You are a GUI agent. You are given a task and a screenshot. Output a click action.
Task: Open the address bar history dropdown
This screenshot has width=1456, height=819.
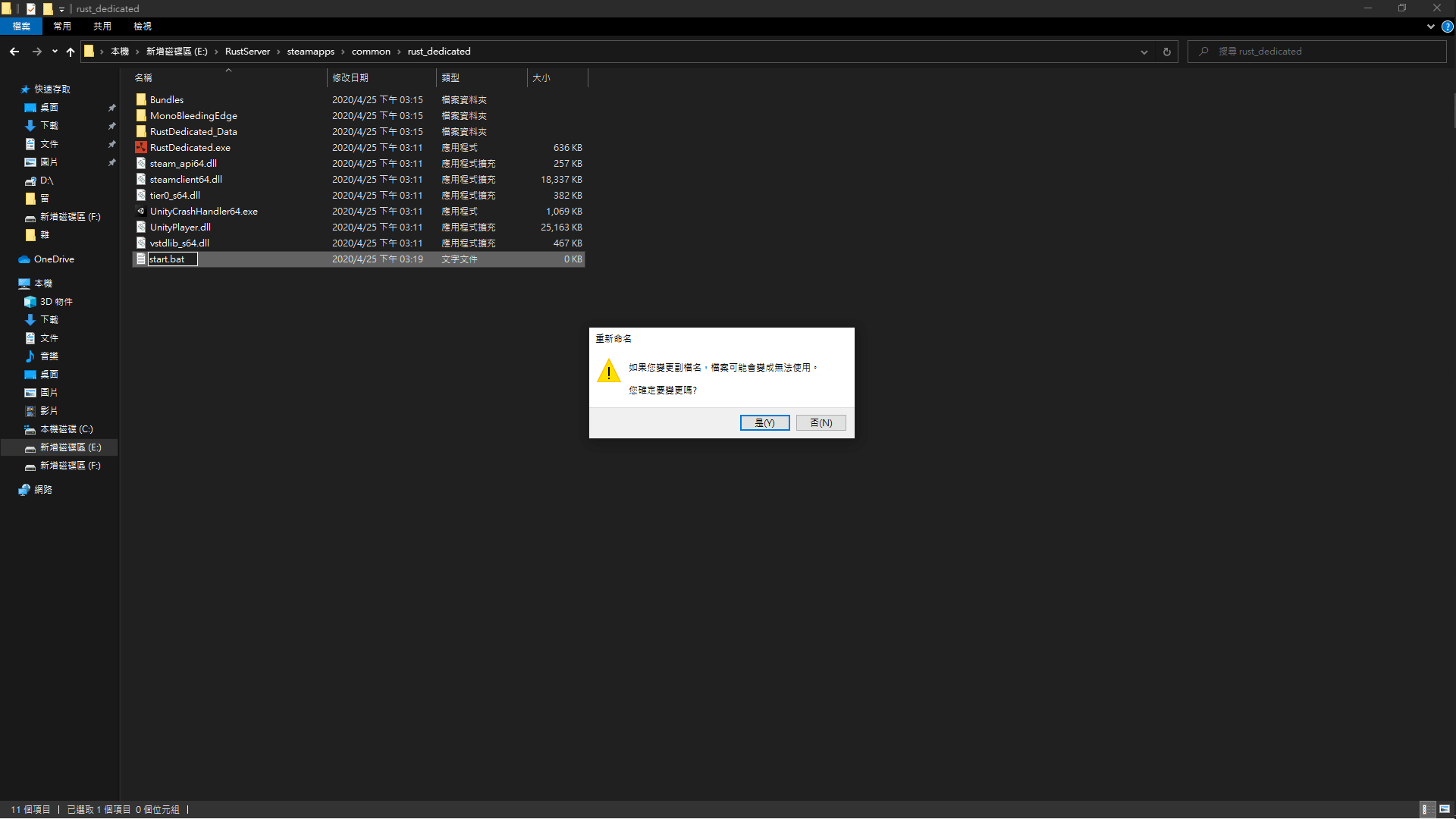click(x=1144, y=52)
